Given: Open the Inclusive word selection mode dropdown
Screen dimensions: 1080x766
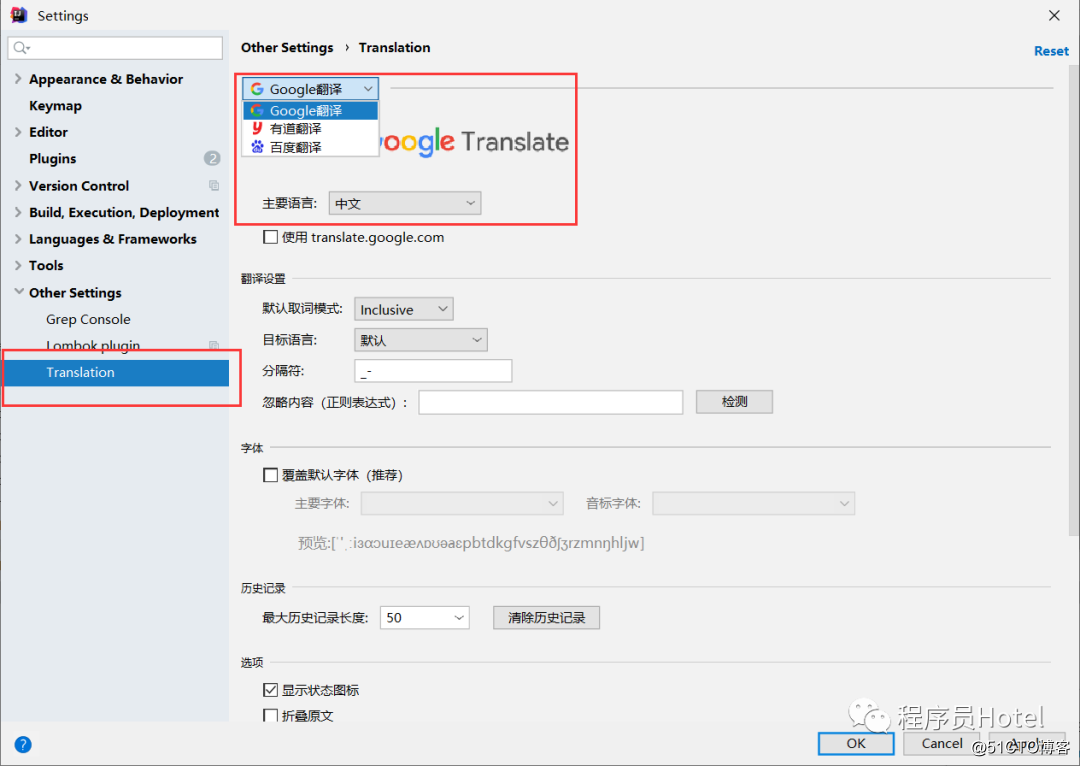Looking at the screenshot, I should pos(404,309).
